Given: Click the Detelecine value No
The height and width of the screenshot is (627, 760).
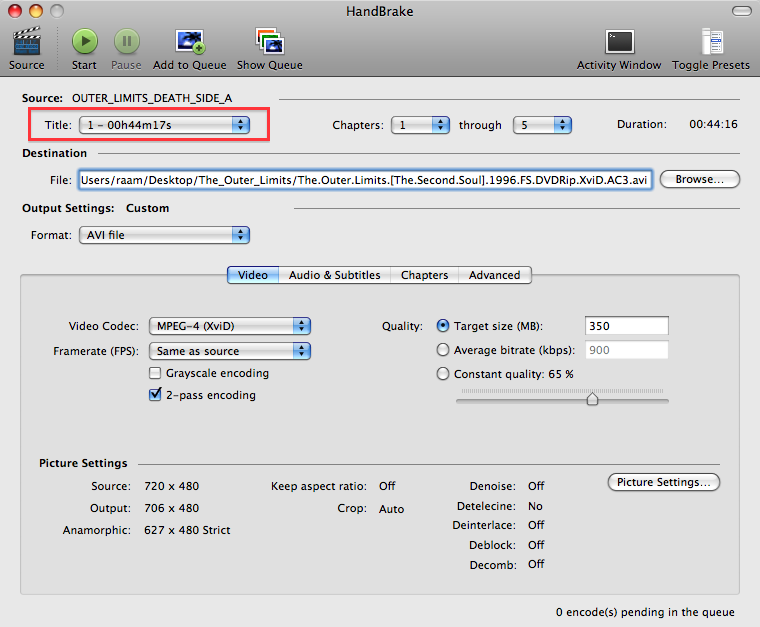Looking at the screenshot, I should [x=535, y=506].
